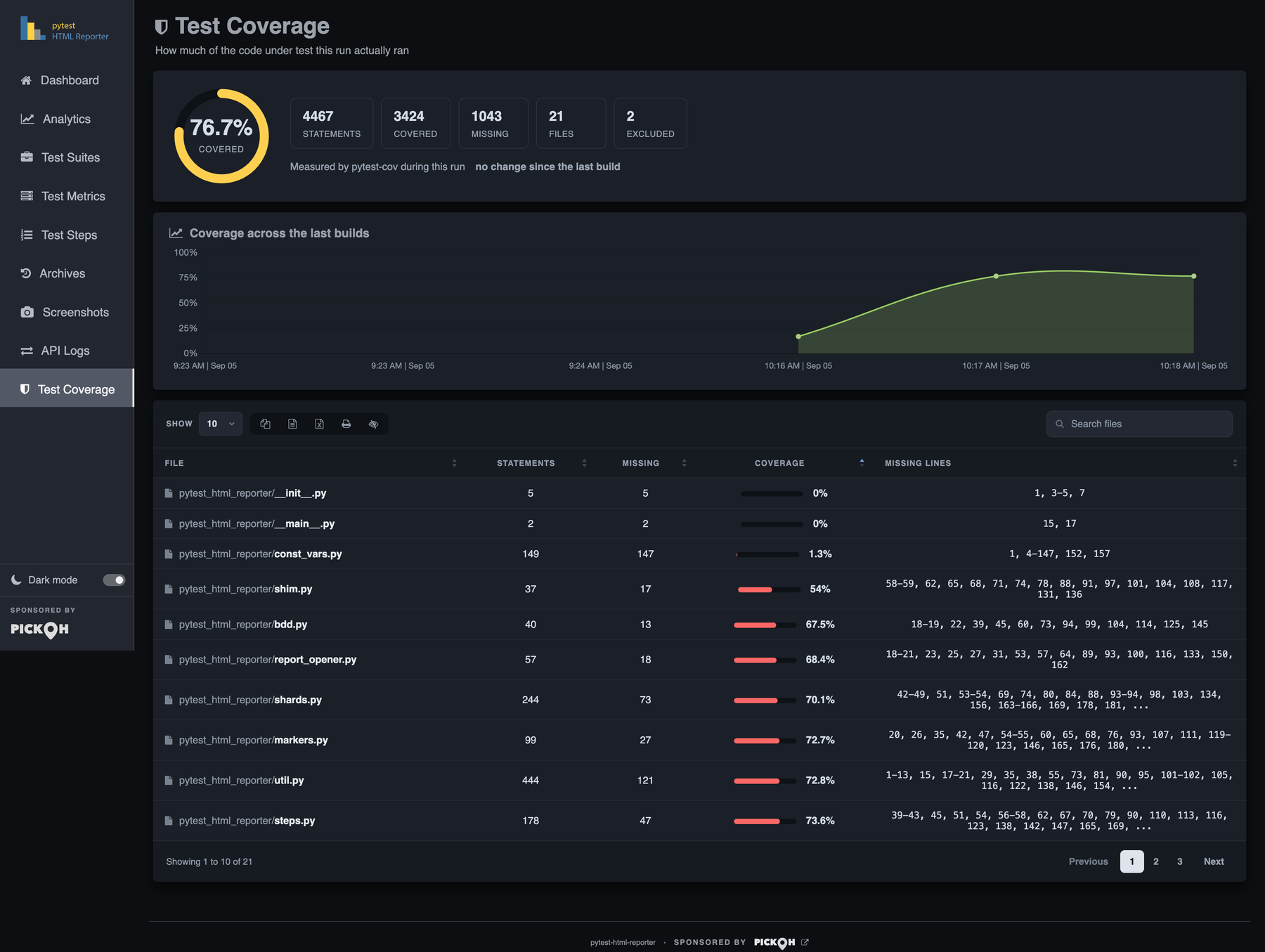This screenshot has height=952, width=1265.
Task: Click chart data point at 10:16 AM
Action: [x=798, y=337]
